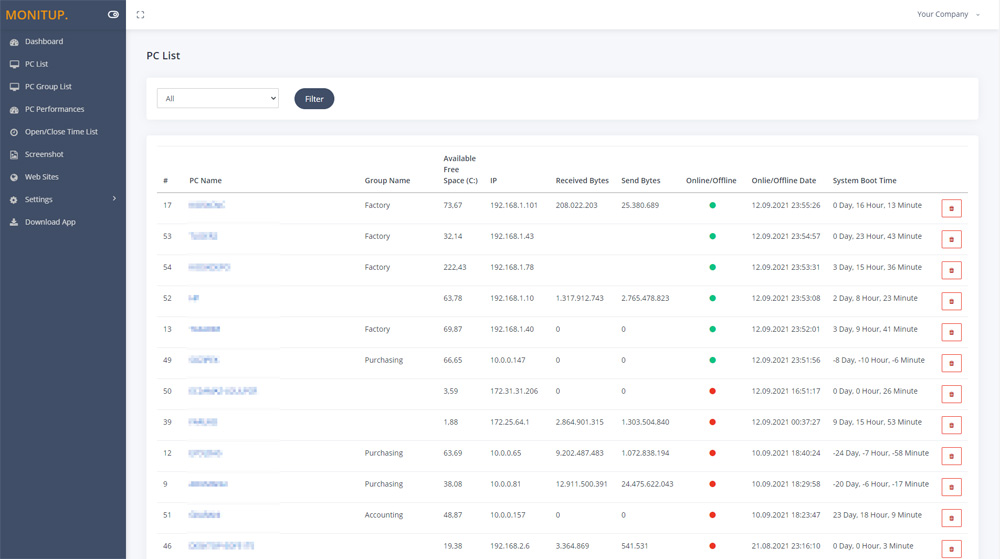
Task: Expand the Settings submenu
Action: [x=62, y=200]
